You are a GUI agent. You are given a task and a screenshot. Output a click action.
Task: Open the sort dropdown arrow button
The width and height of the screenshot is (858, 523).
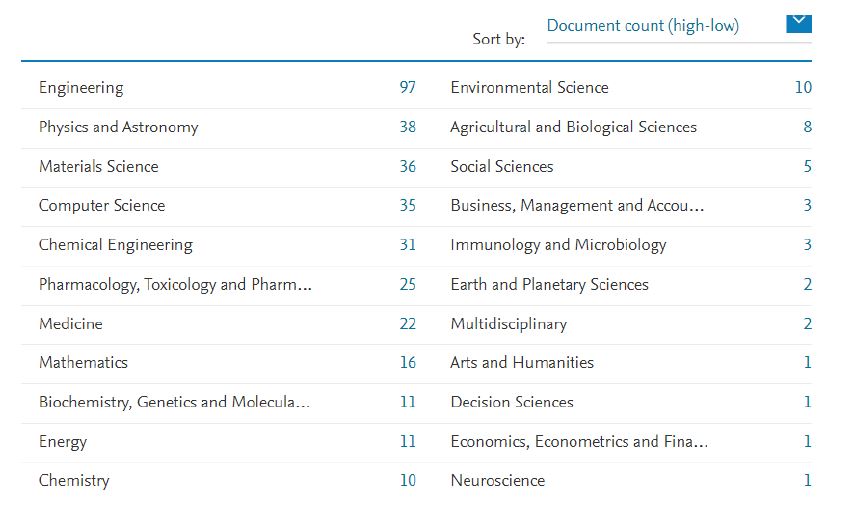pyautogui.click(x=798, y=24)
